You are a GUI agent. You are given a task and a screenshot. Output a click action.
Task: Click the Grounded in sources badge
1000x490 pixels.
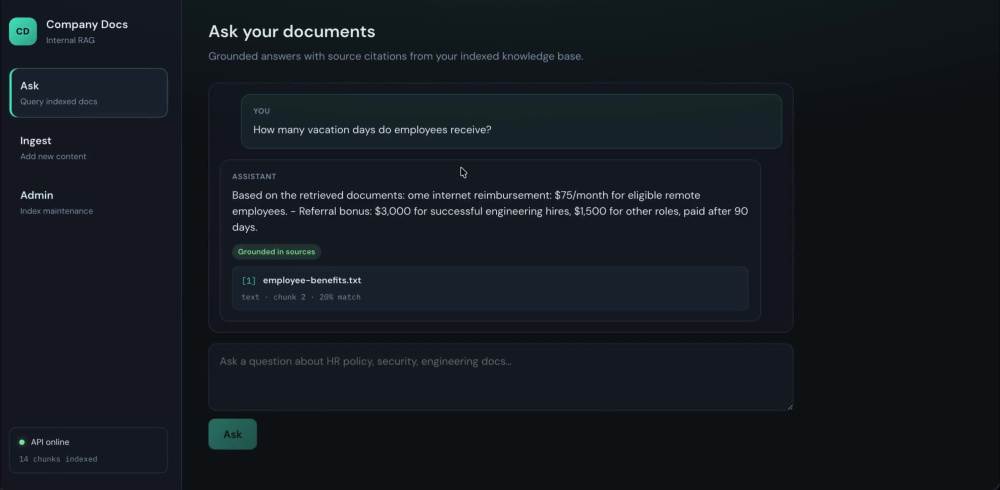[276, 252]
